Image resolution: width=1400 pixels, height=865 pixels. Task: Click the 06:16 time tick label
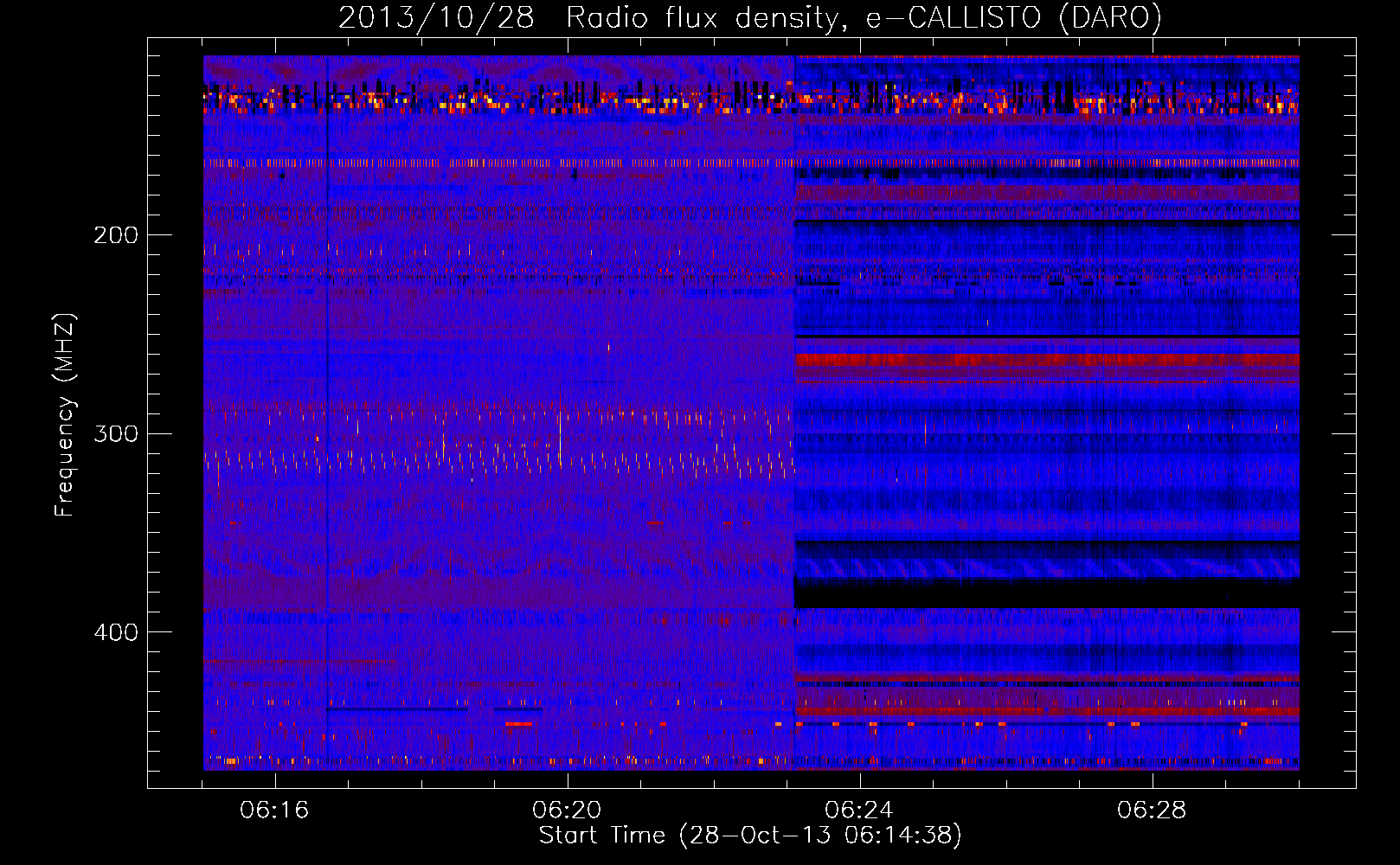(x=274, y=811)
